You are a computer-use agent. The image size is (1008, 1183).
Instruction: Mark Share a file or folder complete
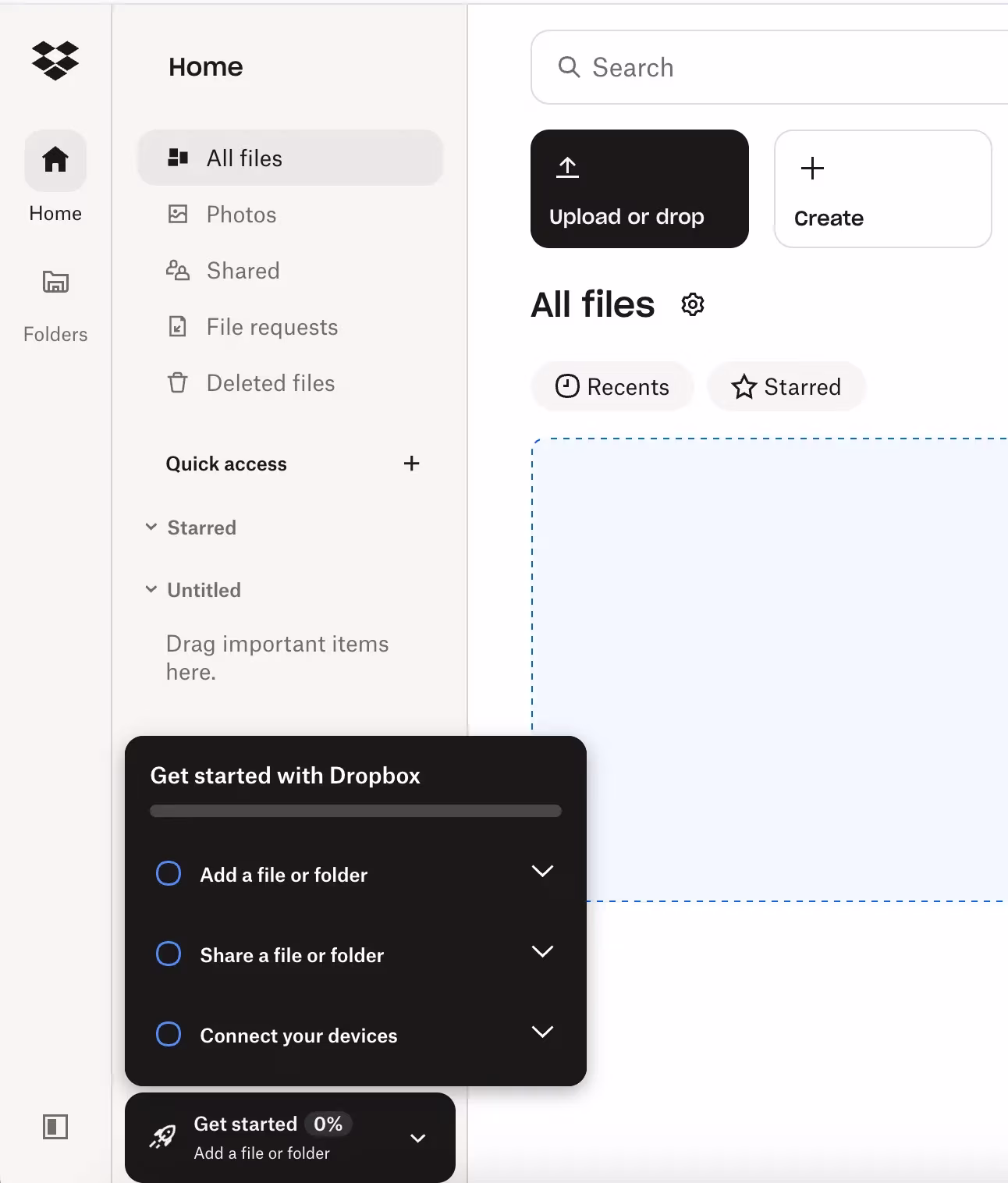[x=168, y=954]
